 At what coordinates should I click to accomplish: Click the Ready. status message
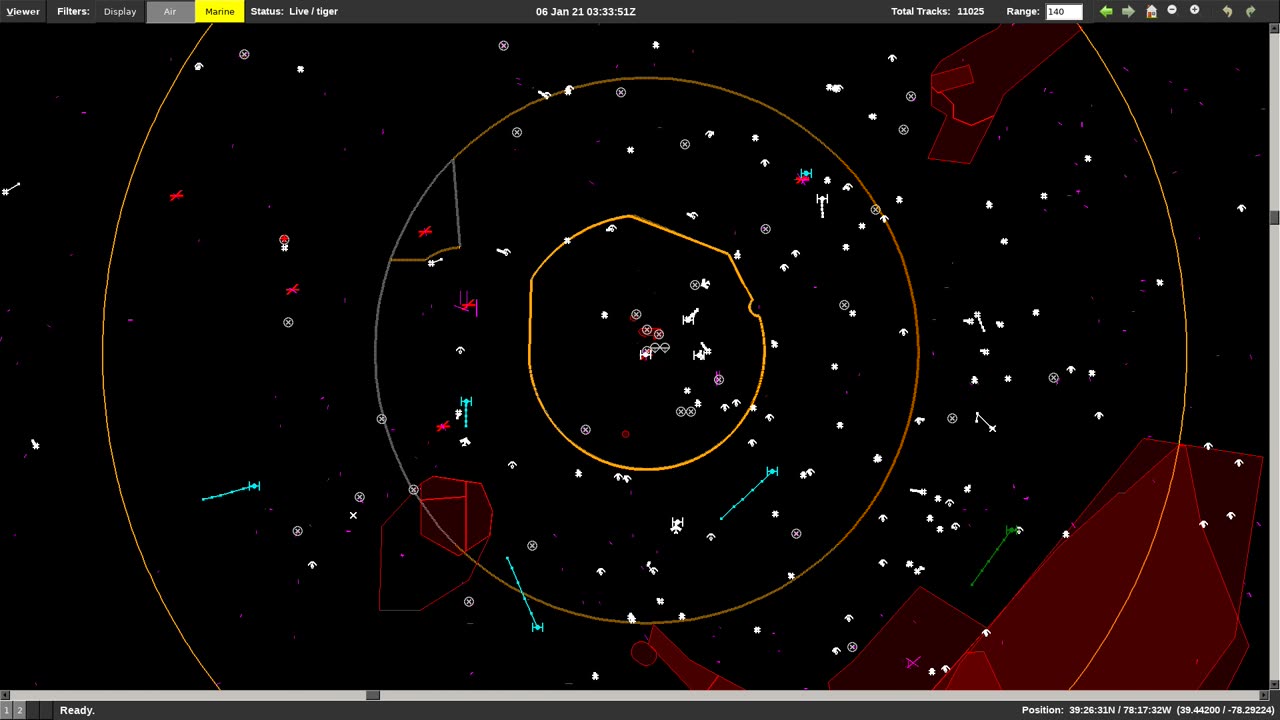(x=77, y=710)
